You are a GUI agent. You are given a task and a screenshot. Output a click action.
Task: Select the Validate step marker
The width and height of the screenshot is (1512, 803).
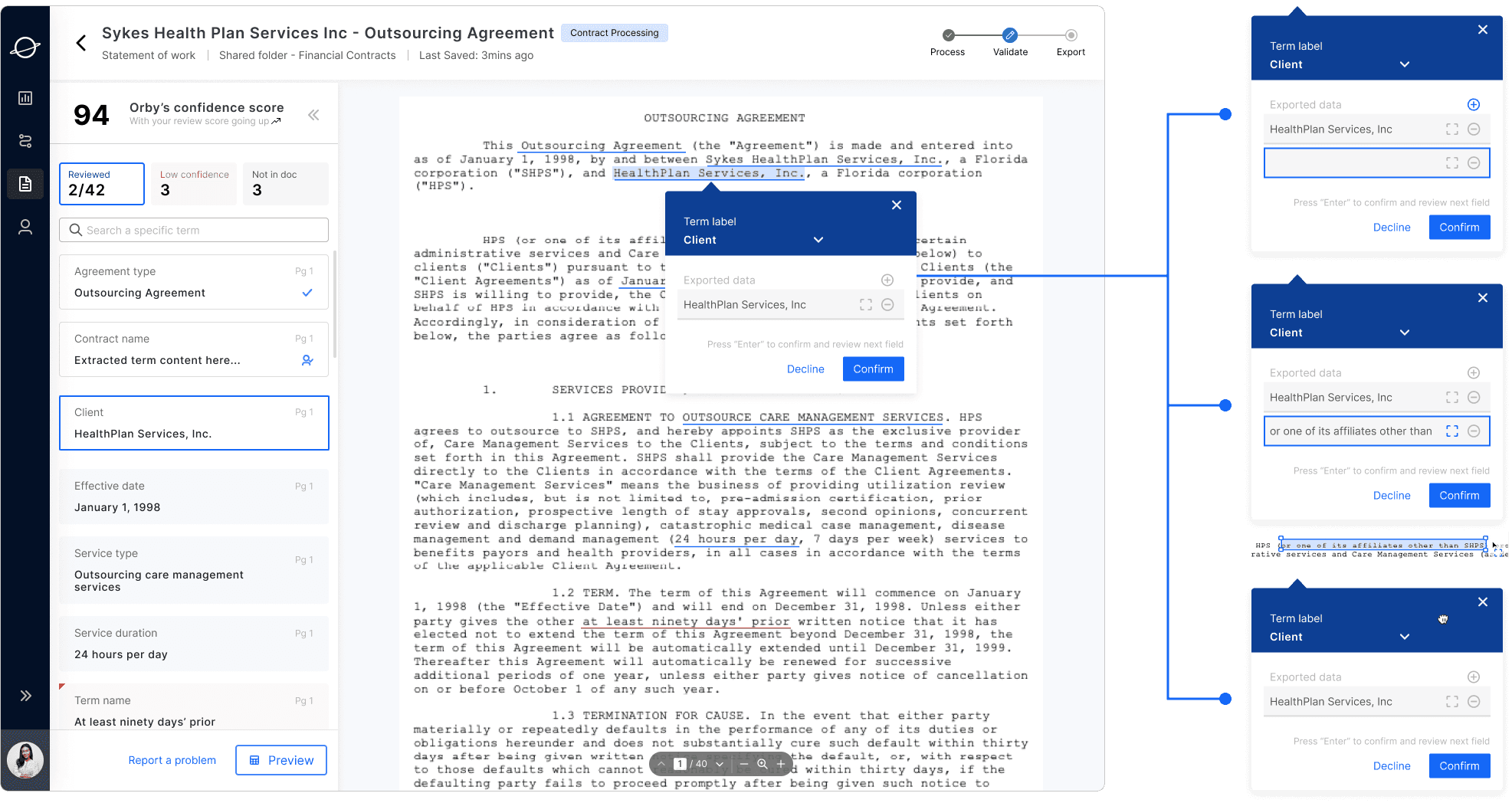[1010, 35]
